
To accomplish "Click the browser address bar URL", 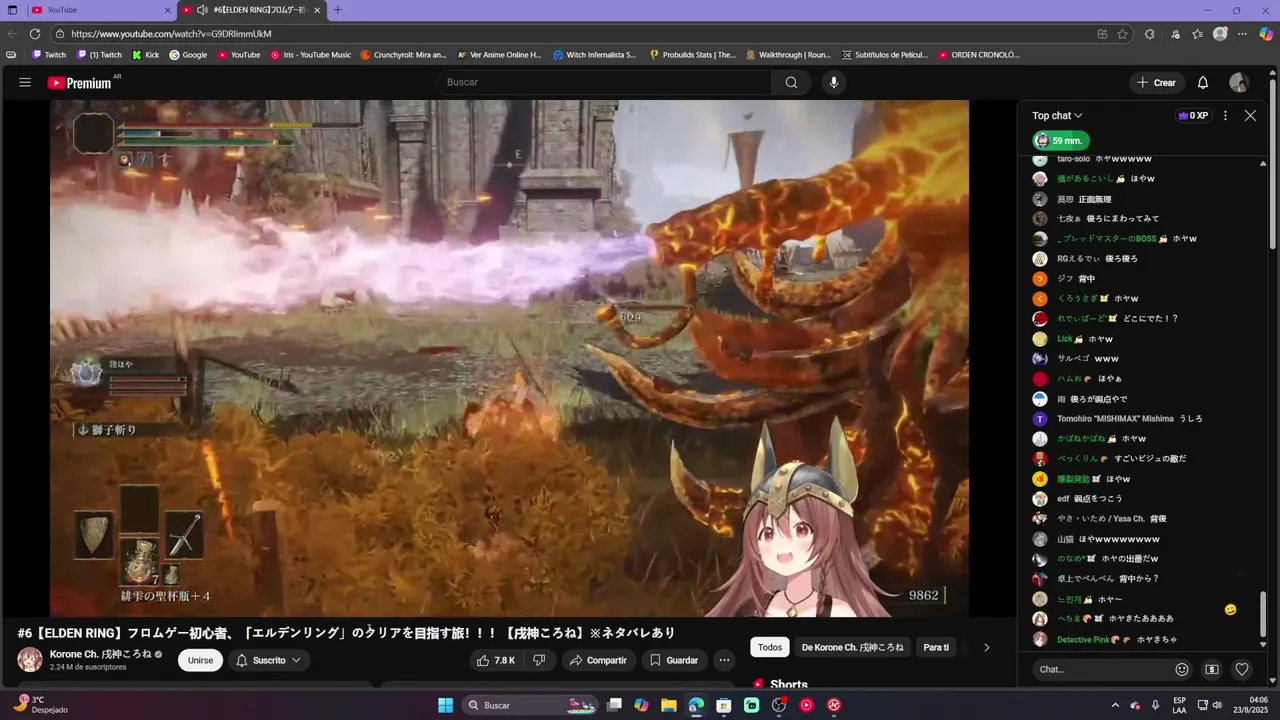I will (x=171, y=33).
